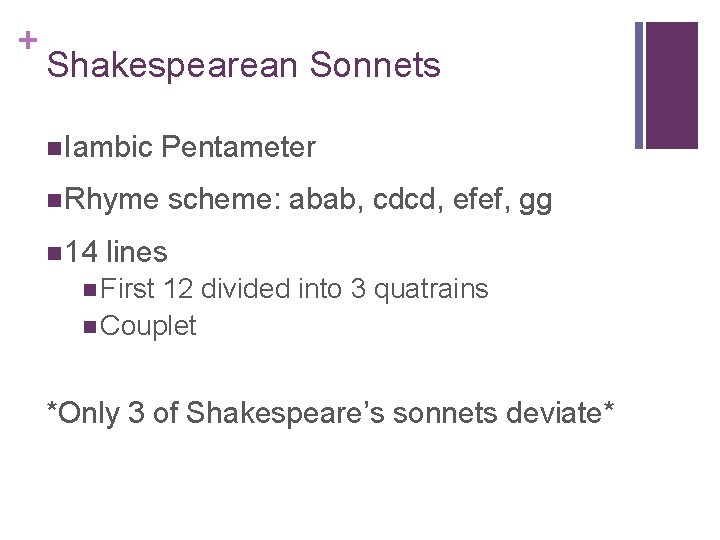Click the gg rhyme text
720x540 pixels.
pyautogui.click(x=536, y=202)
